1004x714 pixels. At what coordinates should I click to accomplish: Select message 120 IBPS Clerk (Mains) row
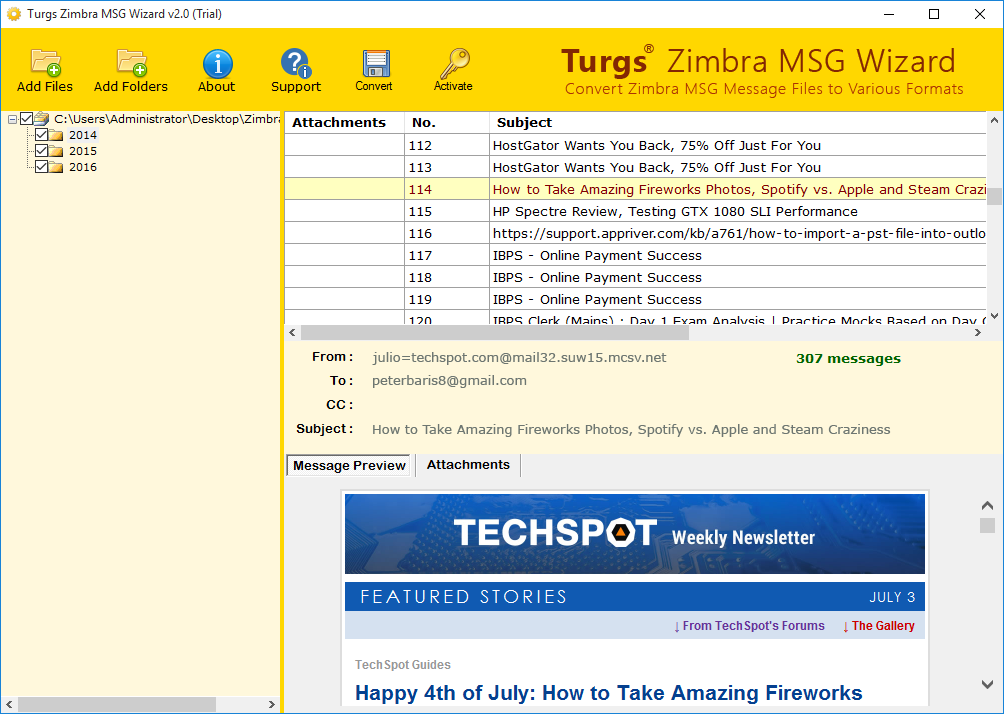pos(635,318)
